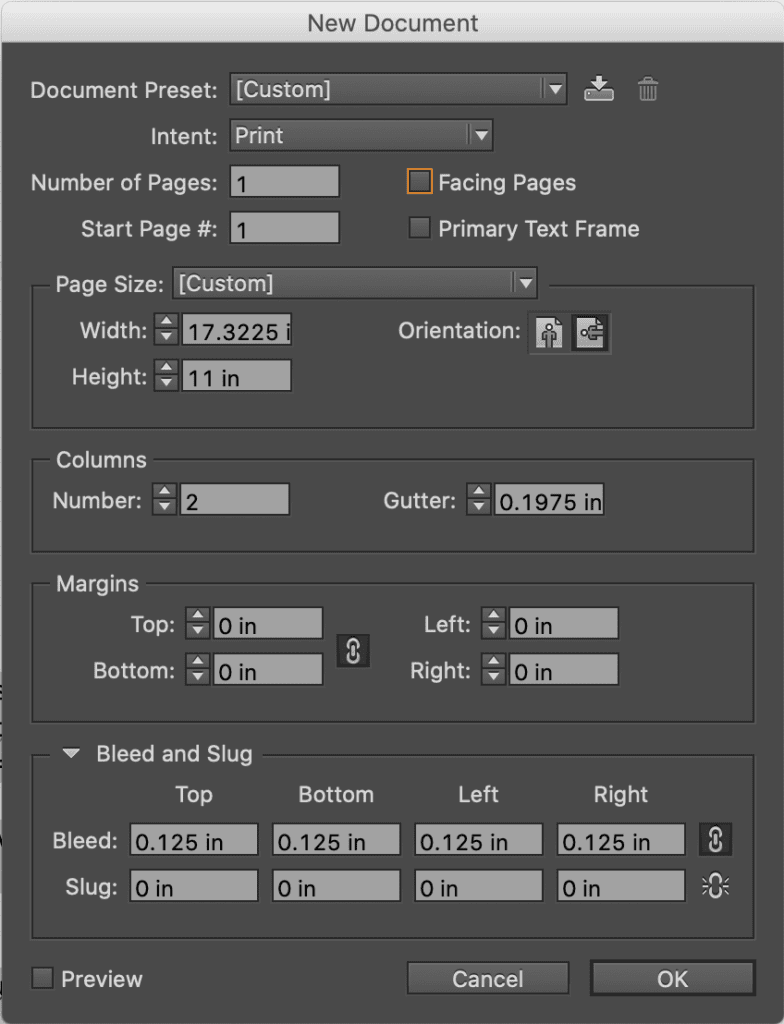Click the Right margin input field
This screenshot has width=784, height=1024.
(563, 669)
